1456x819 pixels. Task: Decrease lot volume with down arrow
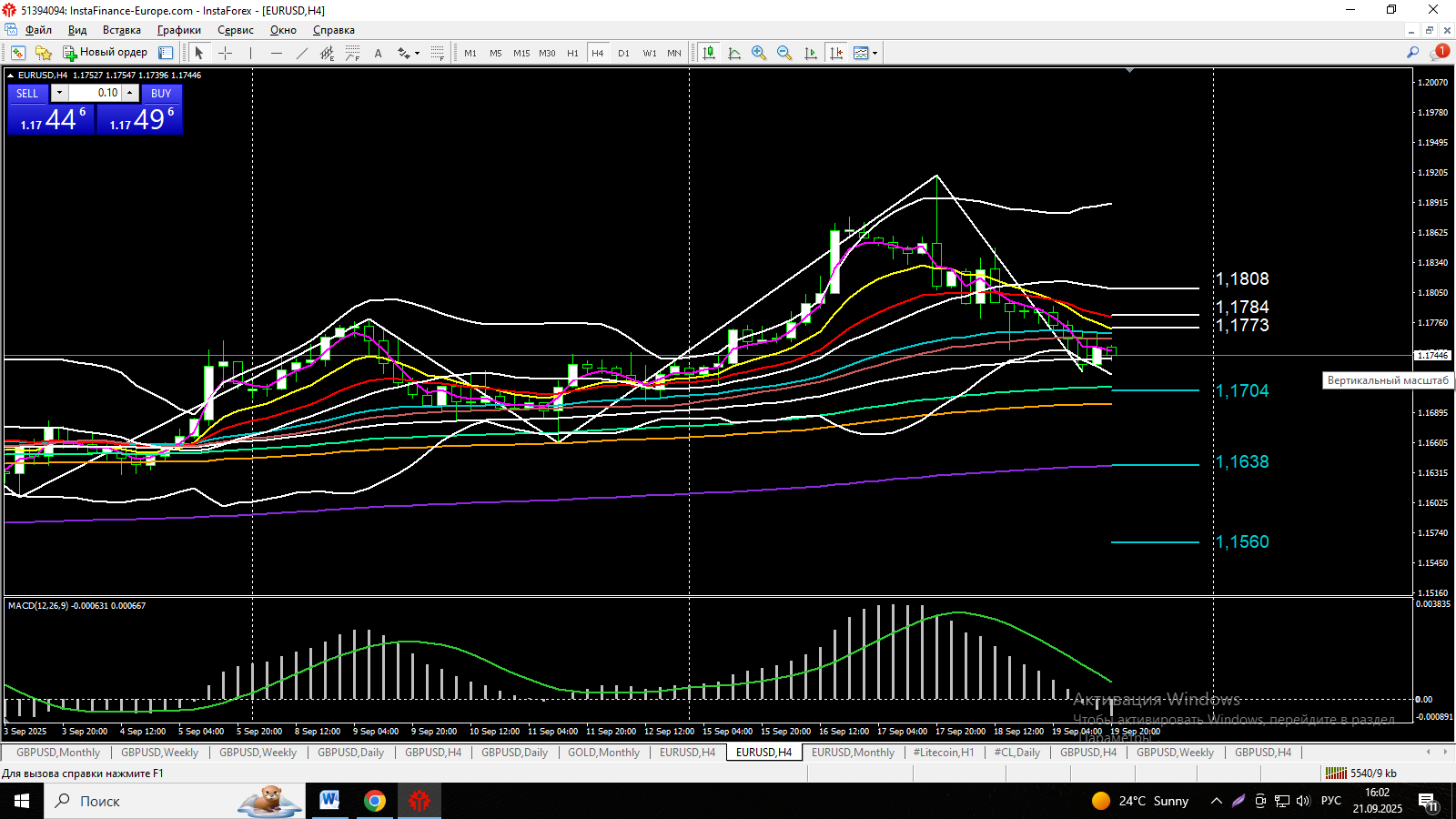[x=59, y=93]
